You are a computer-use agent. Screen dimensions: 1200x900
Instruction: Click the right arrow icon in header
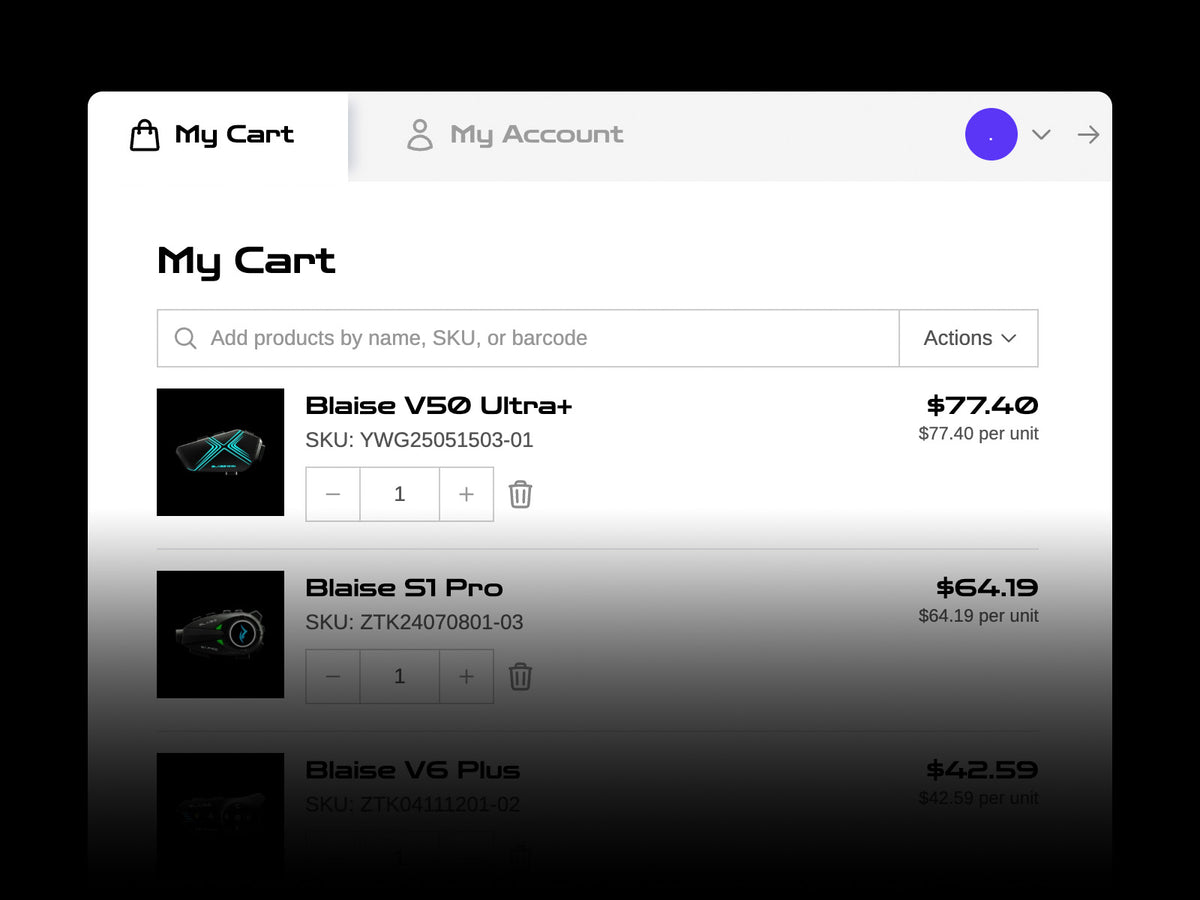(1088, 134)
